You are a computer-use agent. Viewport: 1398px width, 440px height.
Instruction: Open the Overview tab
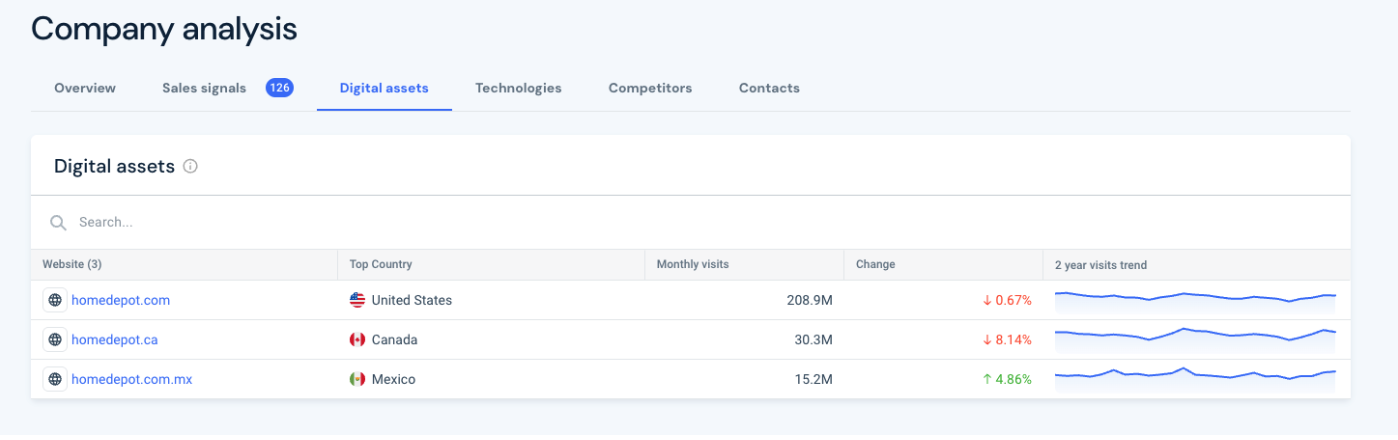point(85,88)
